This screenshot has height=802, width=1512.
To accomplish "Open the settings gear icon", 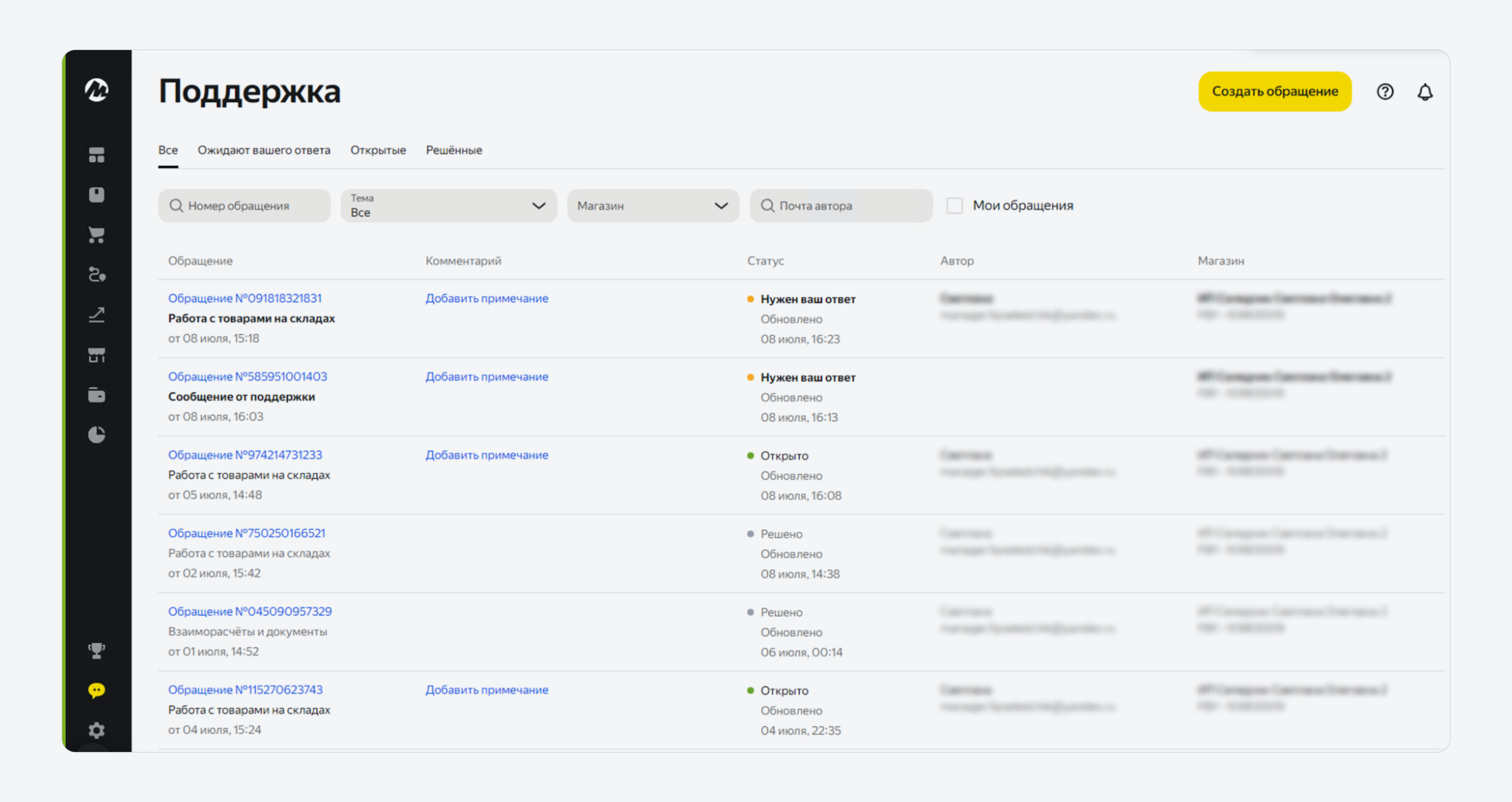I will click(x=97, y=730).
